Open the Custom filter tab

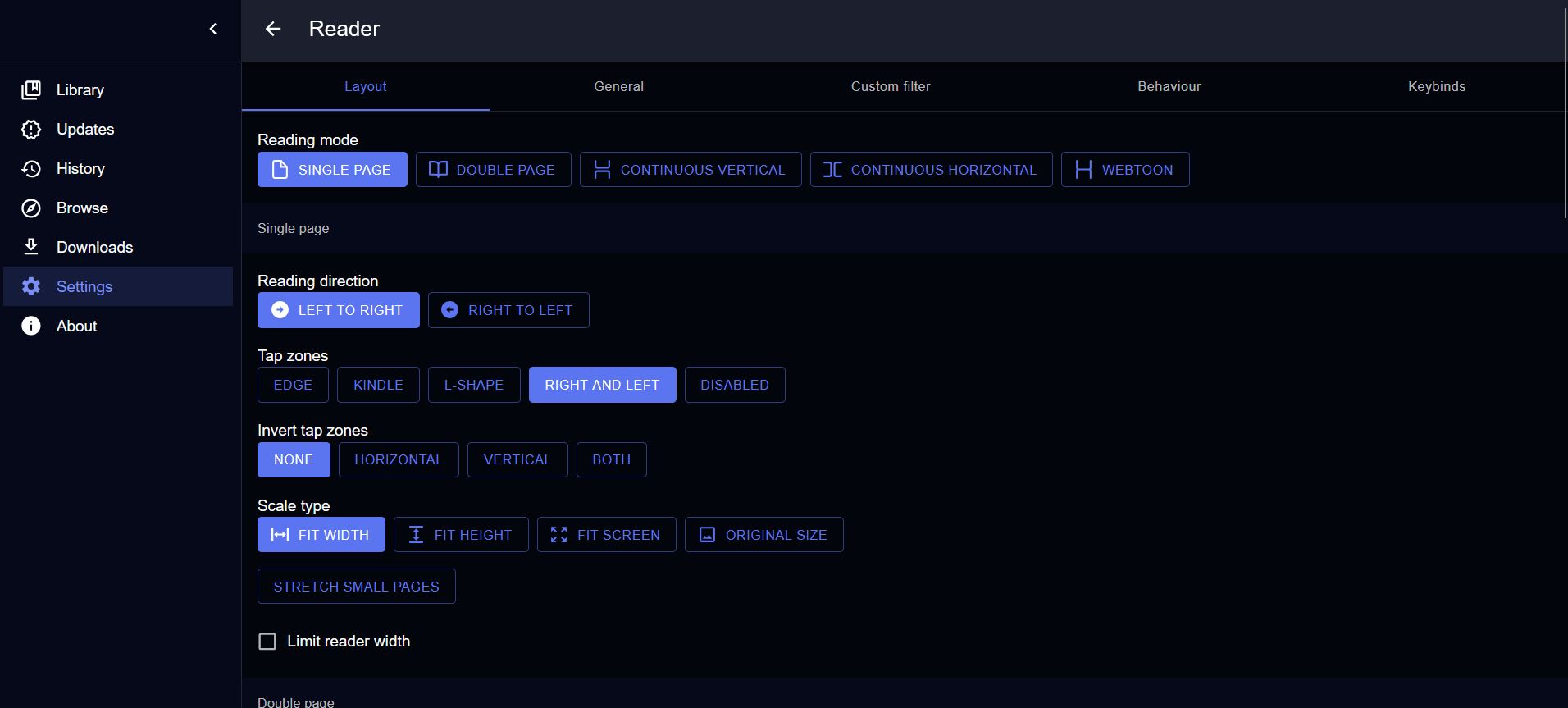pos(891,86)
